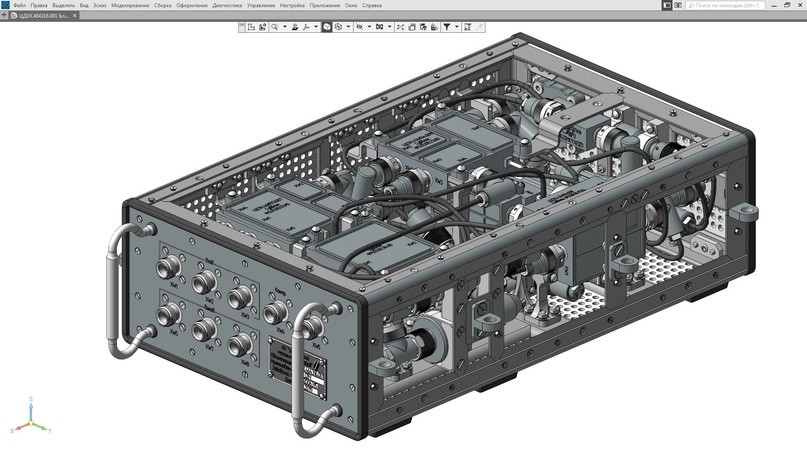This screenshot has height=454, width=807.
Task: Open the Файл menu
Action: (x=19, y=5)
